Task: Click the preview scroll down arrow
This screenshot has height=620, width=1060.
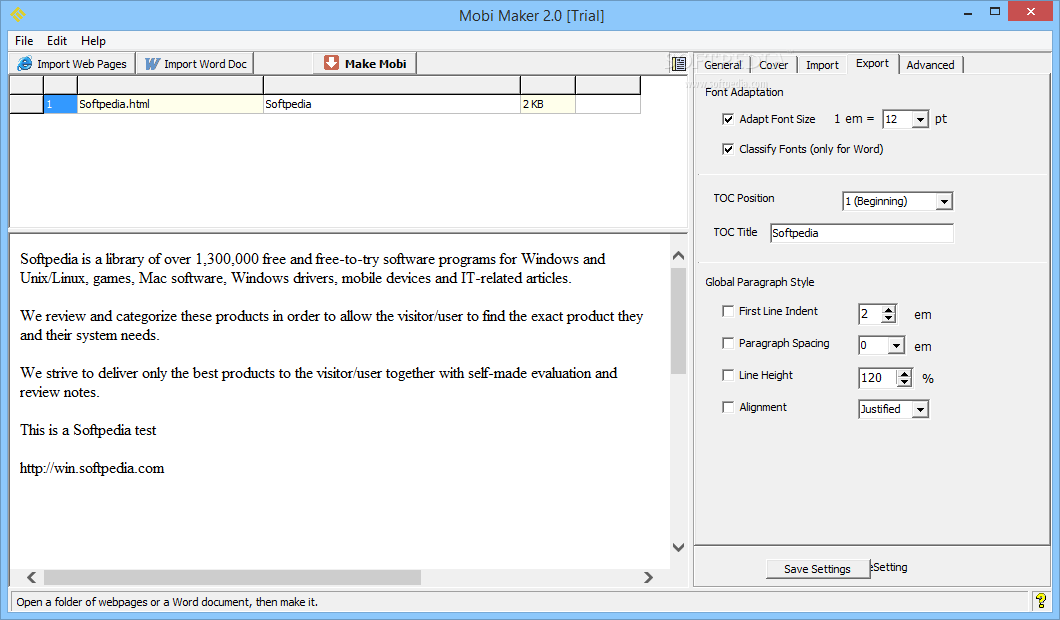Action: 679,548
